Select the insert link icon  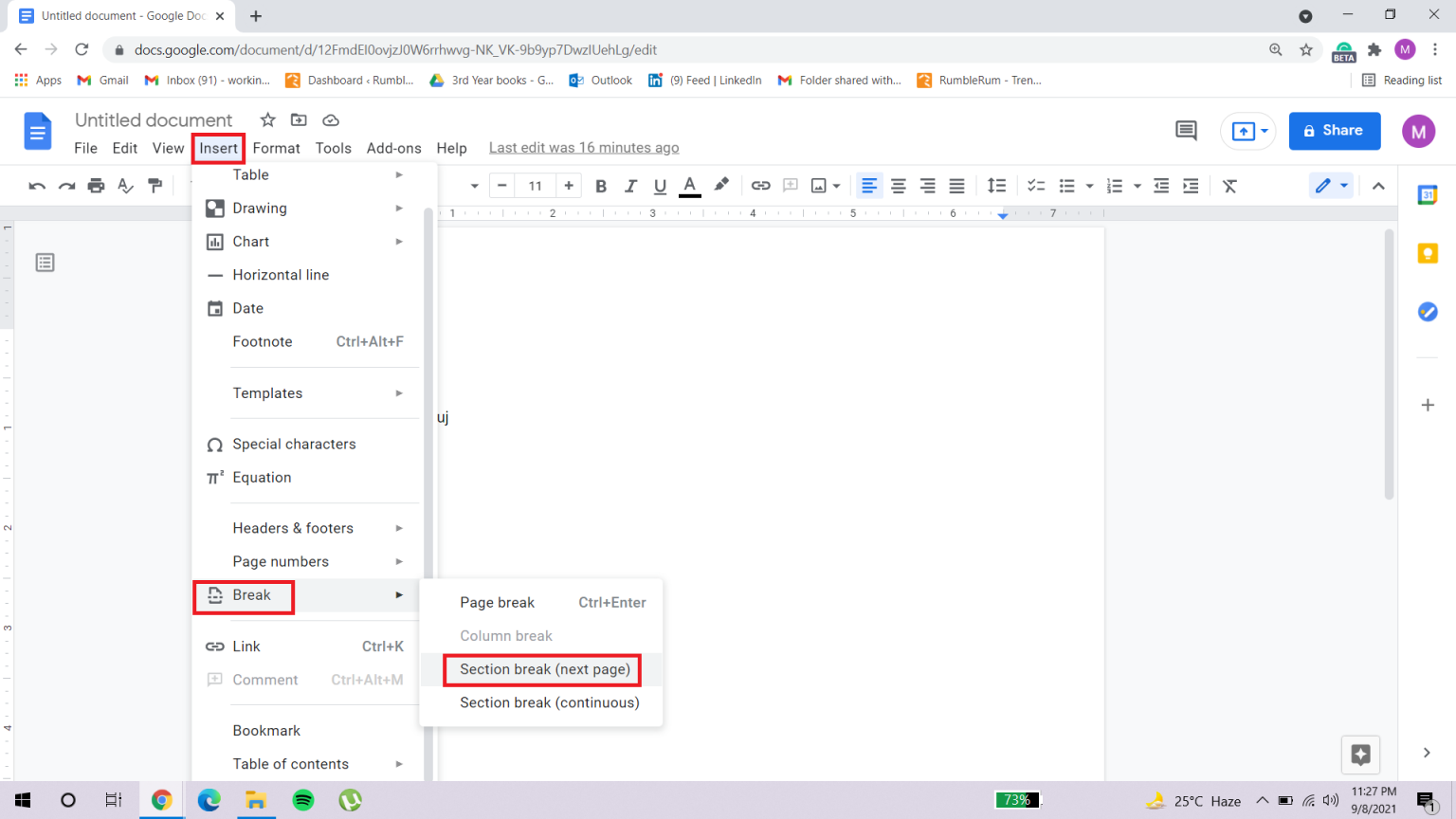point(761,185)
